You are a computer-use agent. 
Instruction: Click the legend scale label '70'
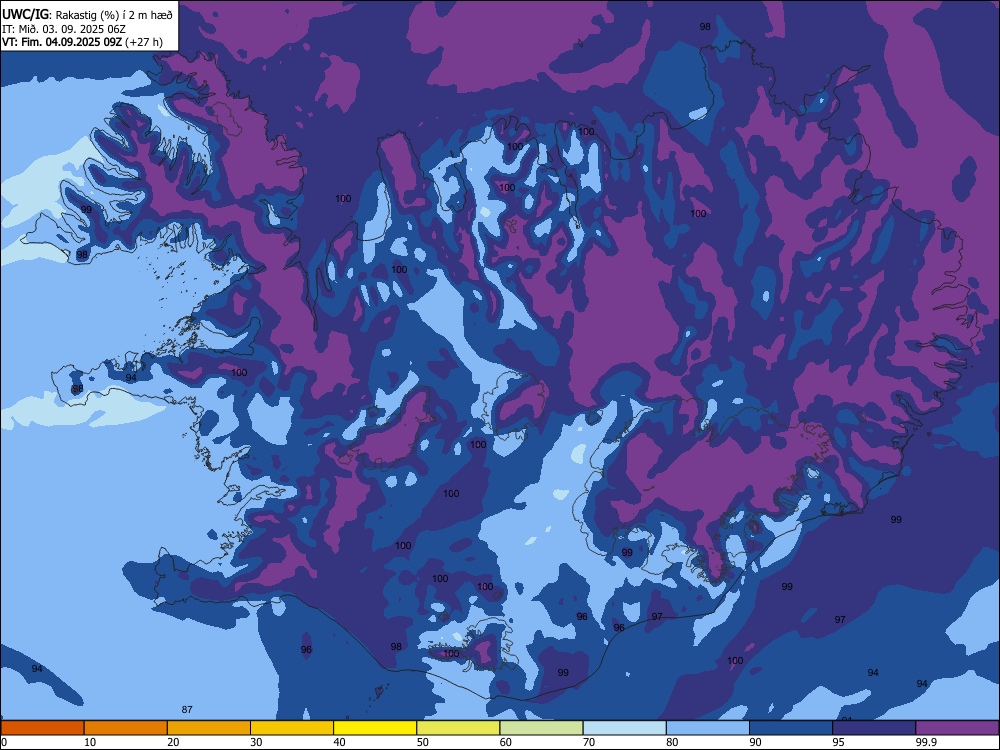[x=589, y=742]
